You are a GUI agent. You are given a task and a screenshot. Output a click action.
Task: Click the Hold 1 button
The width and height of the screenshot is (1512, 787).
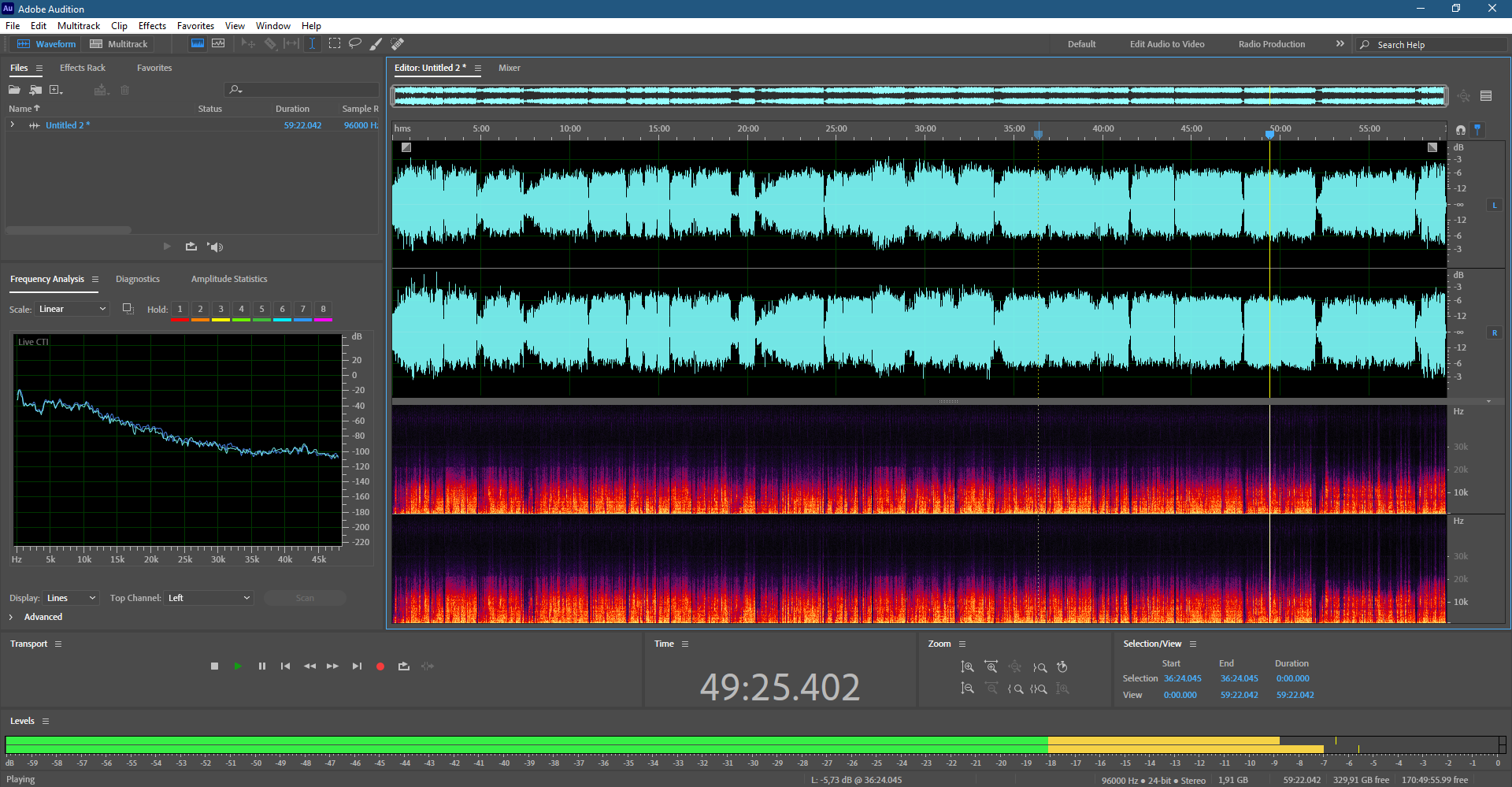180,309
